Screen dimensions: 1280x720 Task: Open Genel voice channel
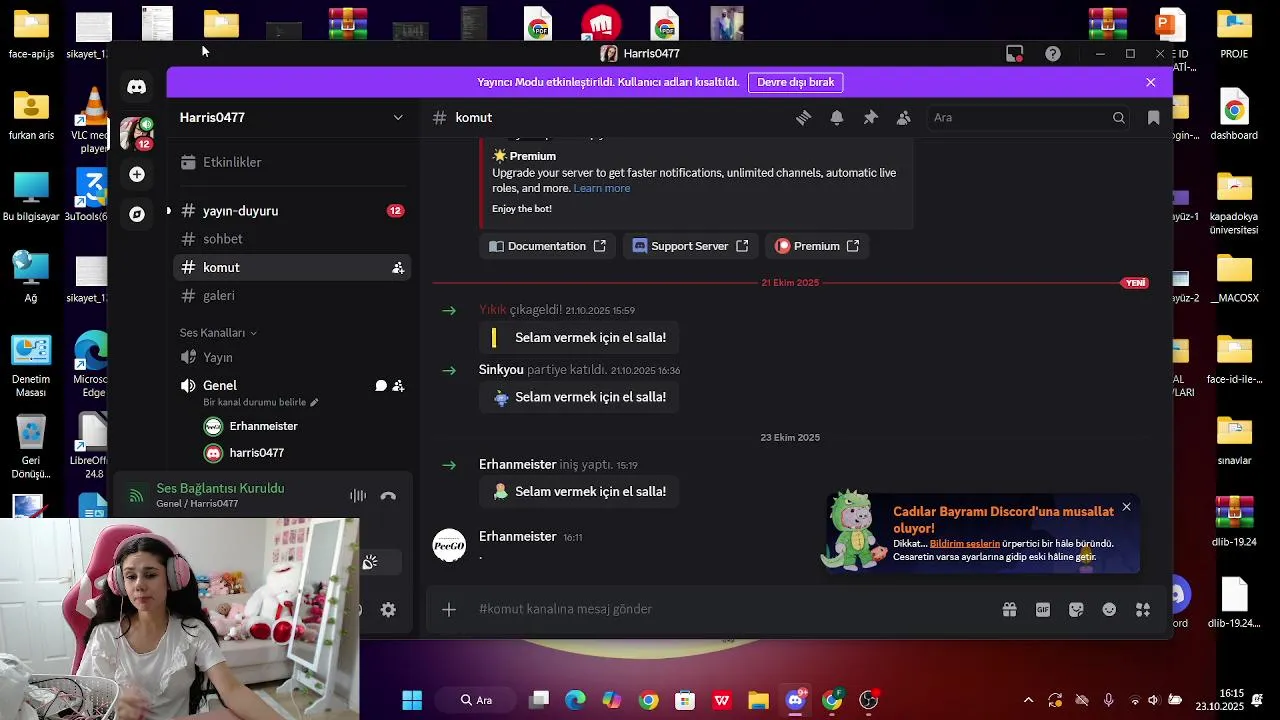pos(220,386)
